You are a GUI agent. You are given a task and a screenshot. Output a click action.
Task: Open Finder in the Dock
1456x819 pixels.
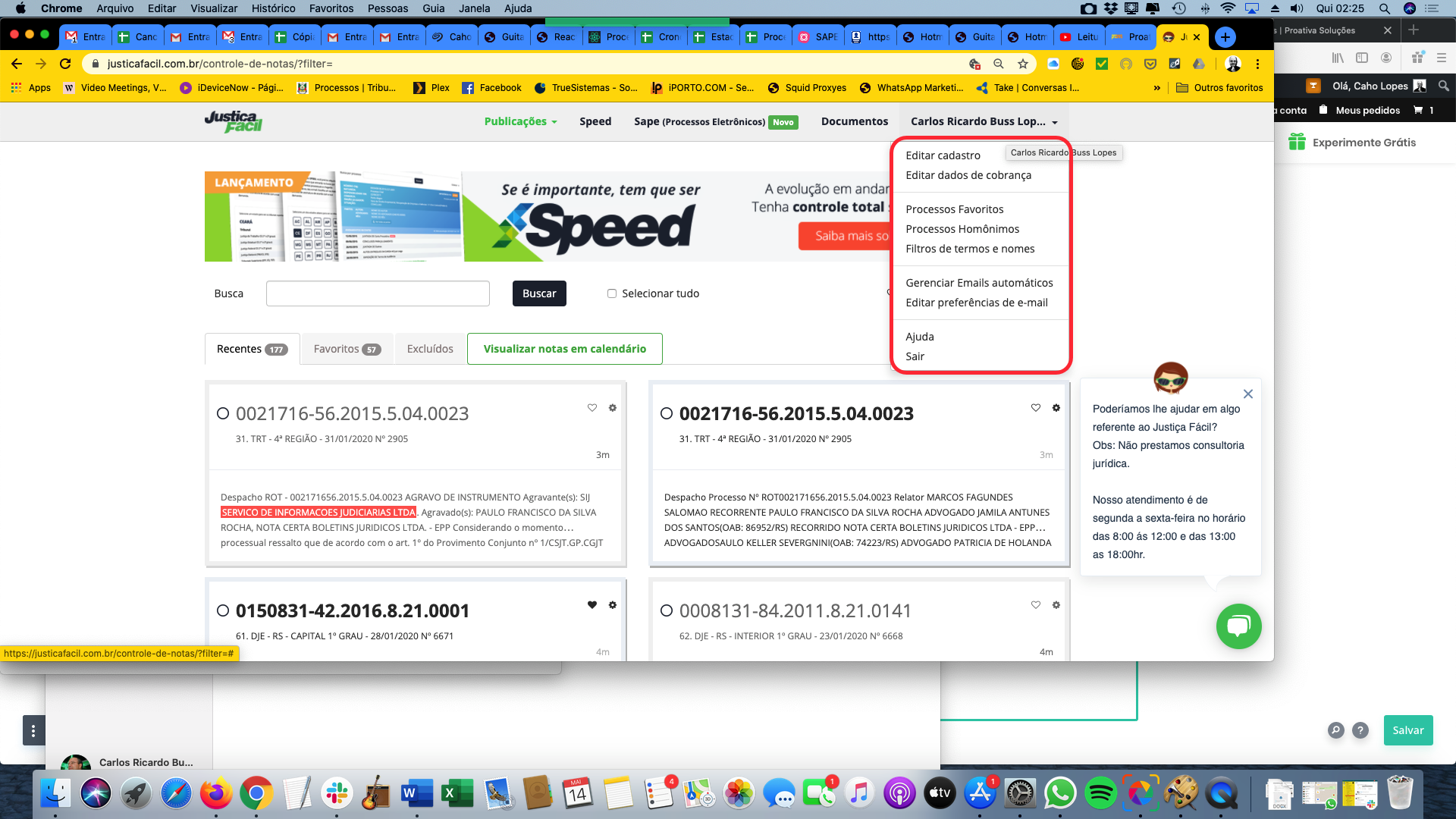pos(55,794)
